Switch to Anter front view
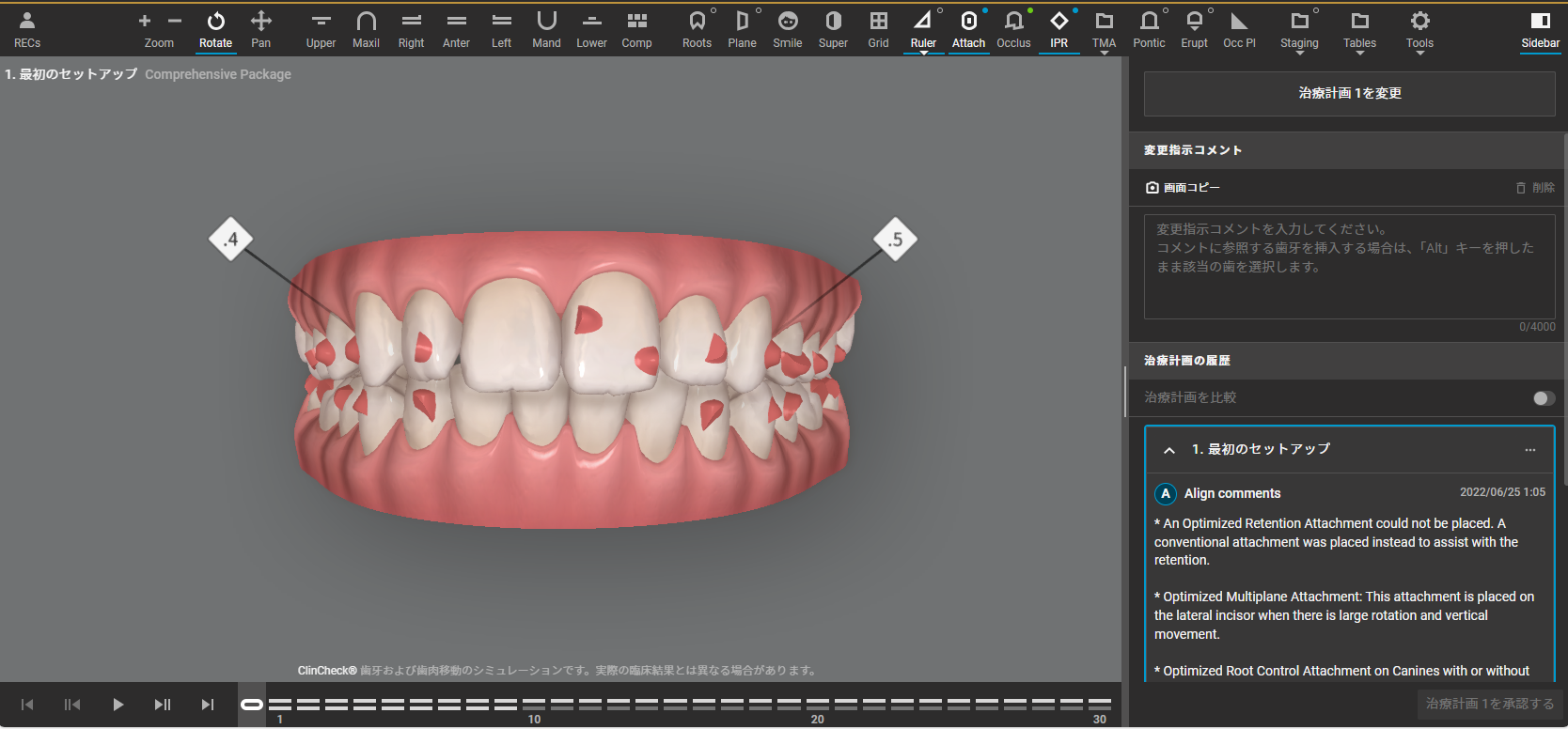The height and width of the screenshot is (729, 1568). (x=456, y=29)
